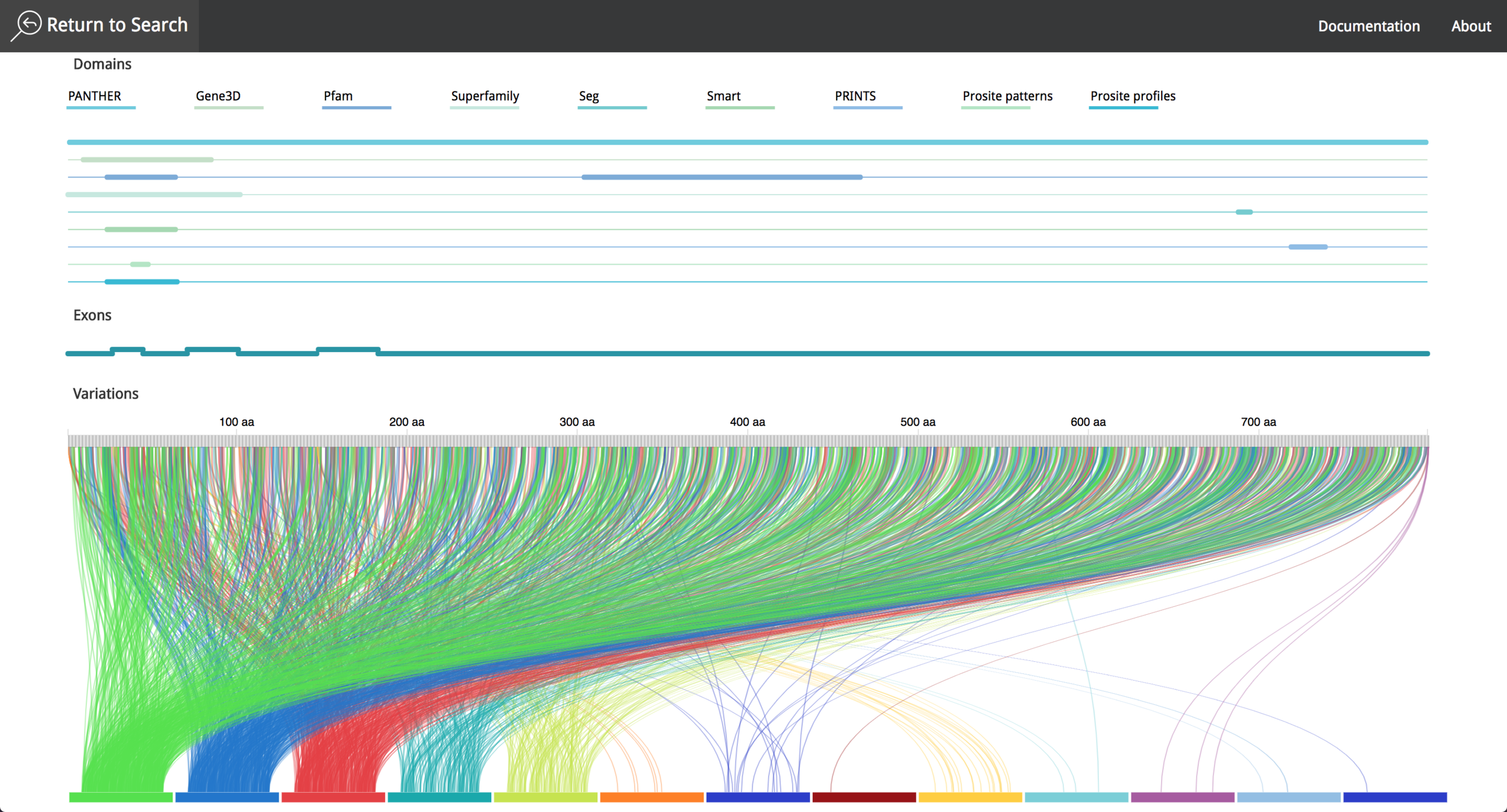
Task: Select the Prosite patterns domain segment
Action: [x=140, y=265]
